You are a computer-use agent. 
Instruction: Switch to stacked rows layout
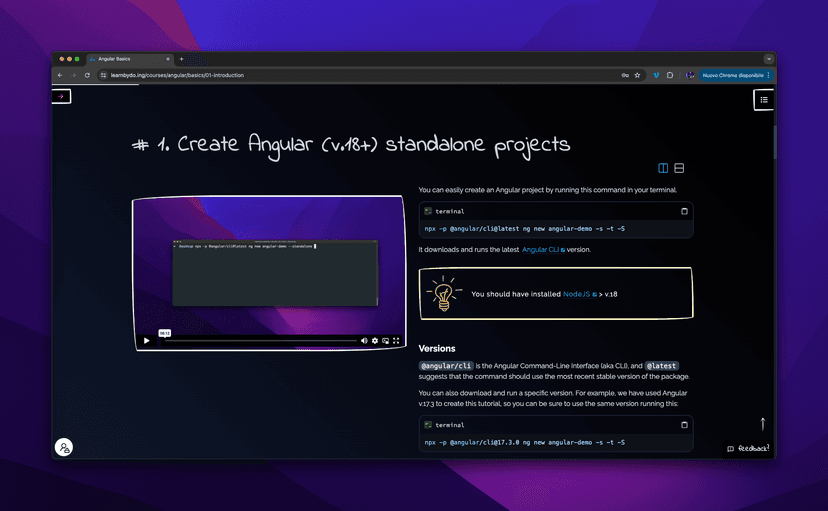(679, 168)
